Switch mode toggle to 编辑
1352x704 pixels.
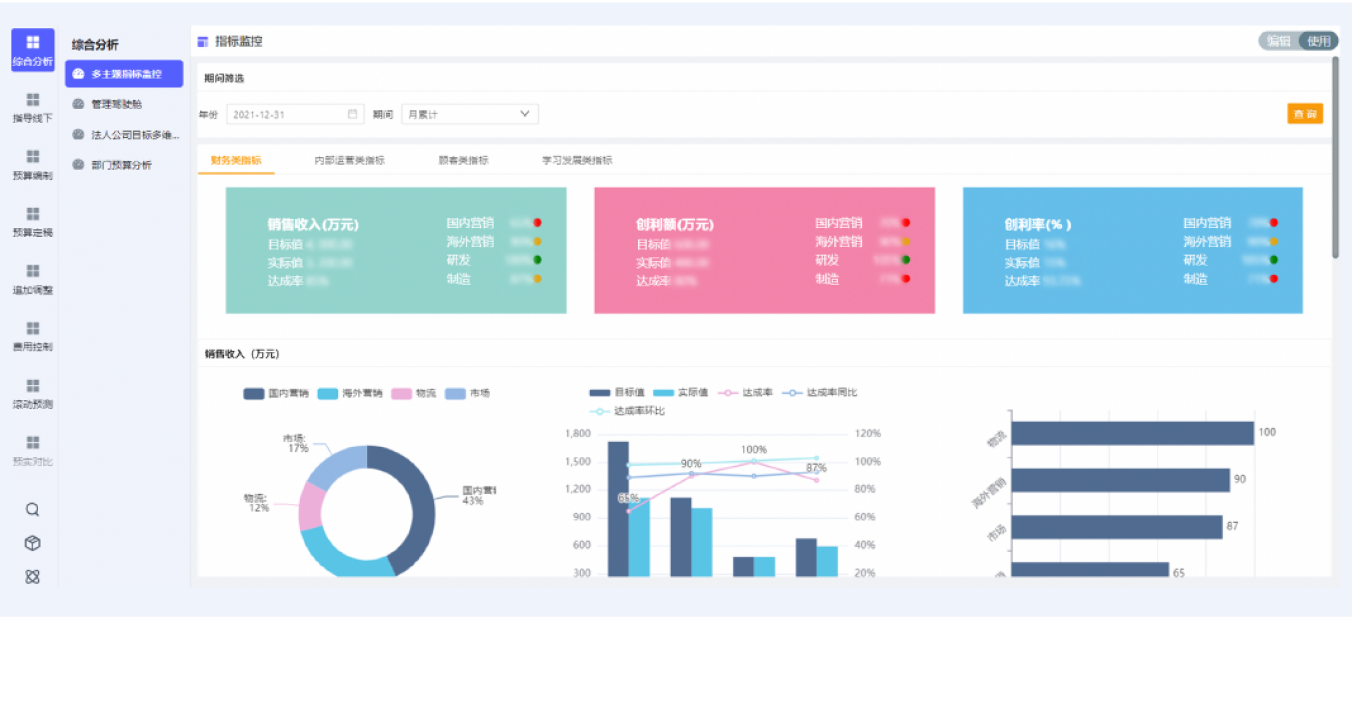pyautogui.click(x=1278, y=41)
